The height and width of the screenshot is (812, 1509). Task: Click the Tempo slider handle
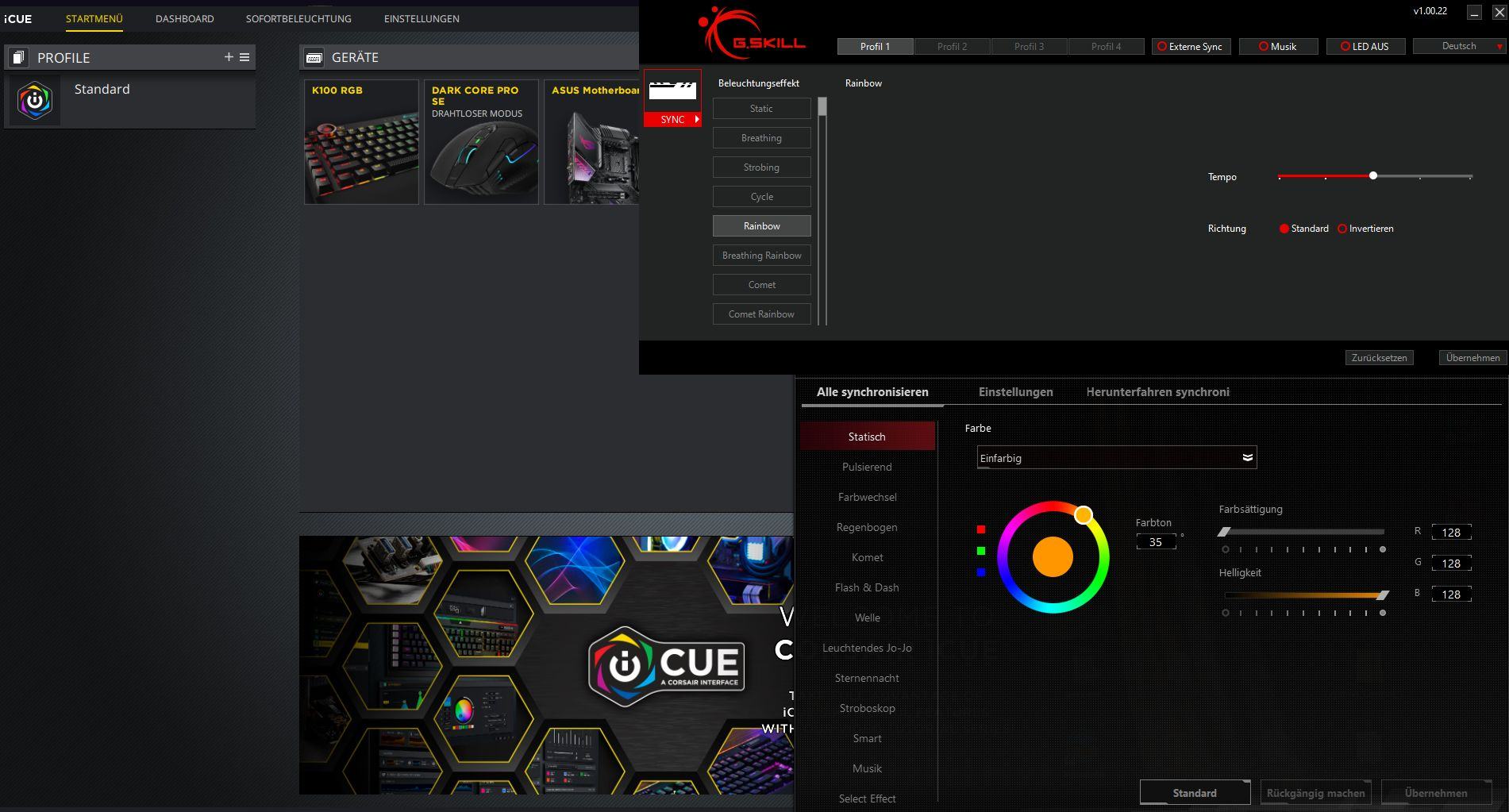1373,175
